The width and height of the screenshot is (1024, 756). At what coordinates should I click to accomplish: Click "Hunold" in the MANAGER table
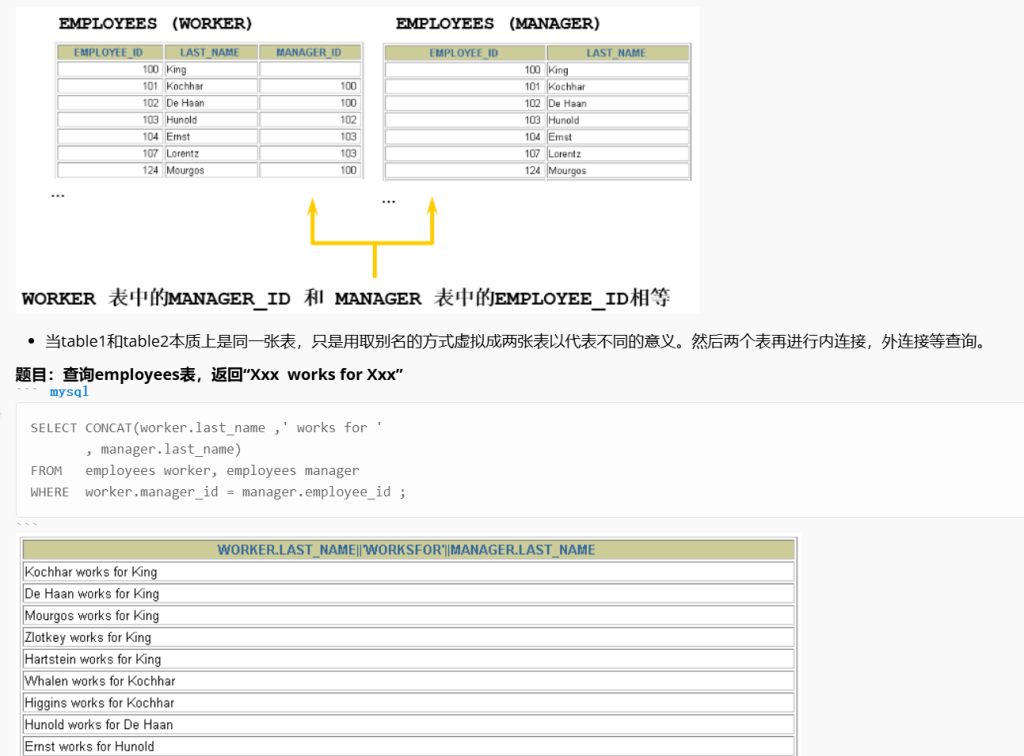coord(564,121)
